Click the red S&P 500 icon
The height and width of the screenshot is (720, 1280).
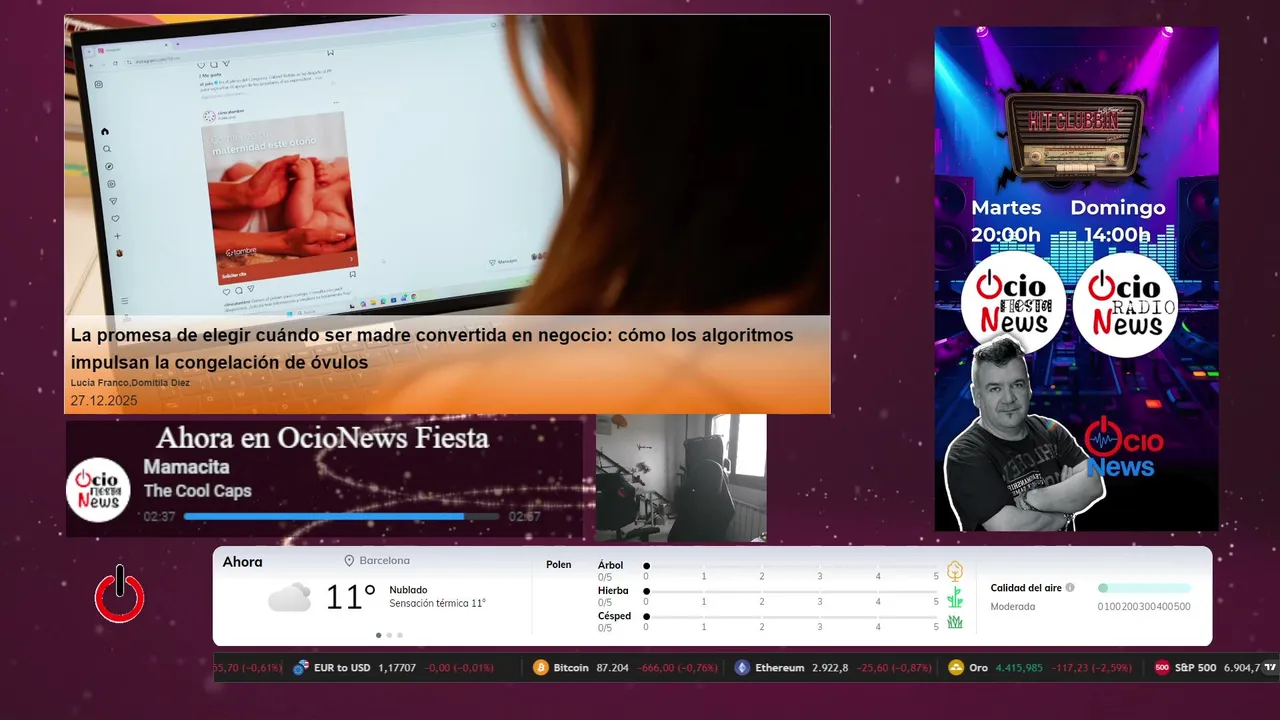(1162, 668)
